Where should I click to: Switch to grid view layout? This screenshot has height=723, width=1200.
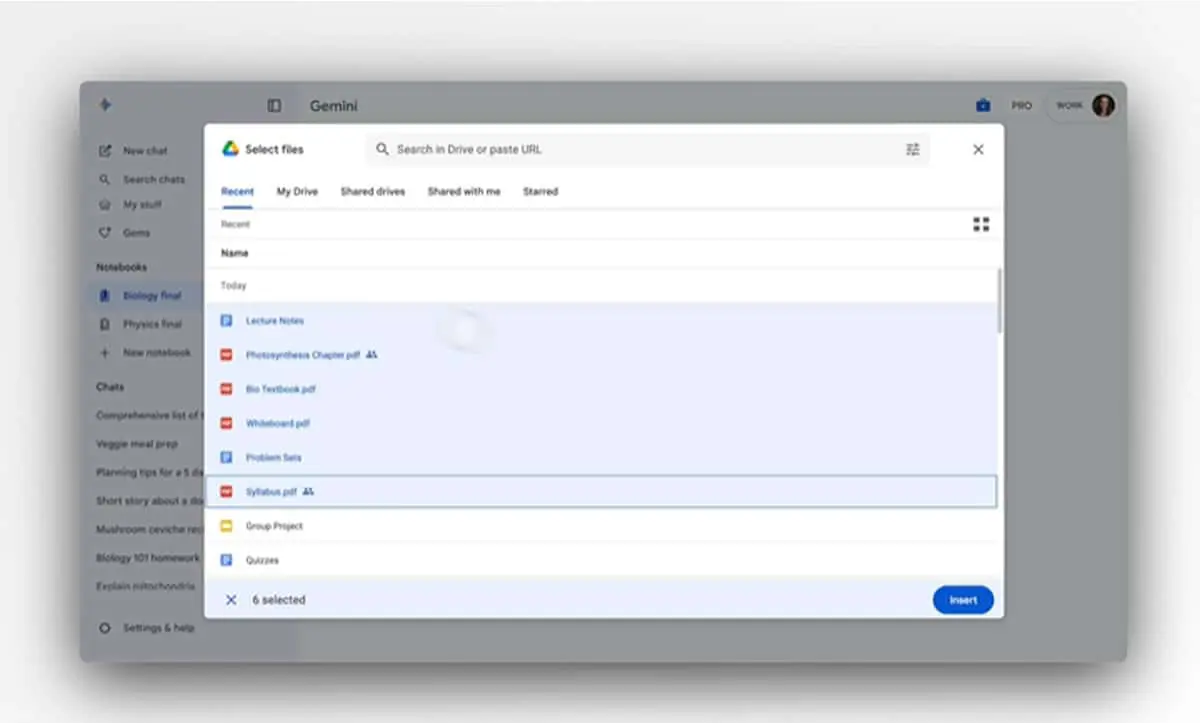[x=981, y=224]
